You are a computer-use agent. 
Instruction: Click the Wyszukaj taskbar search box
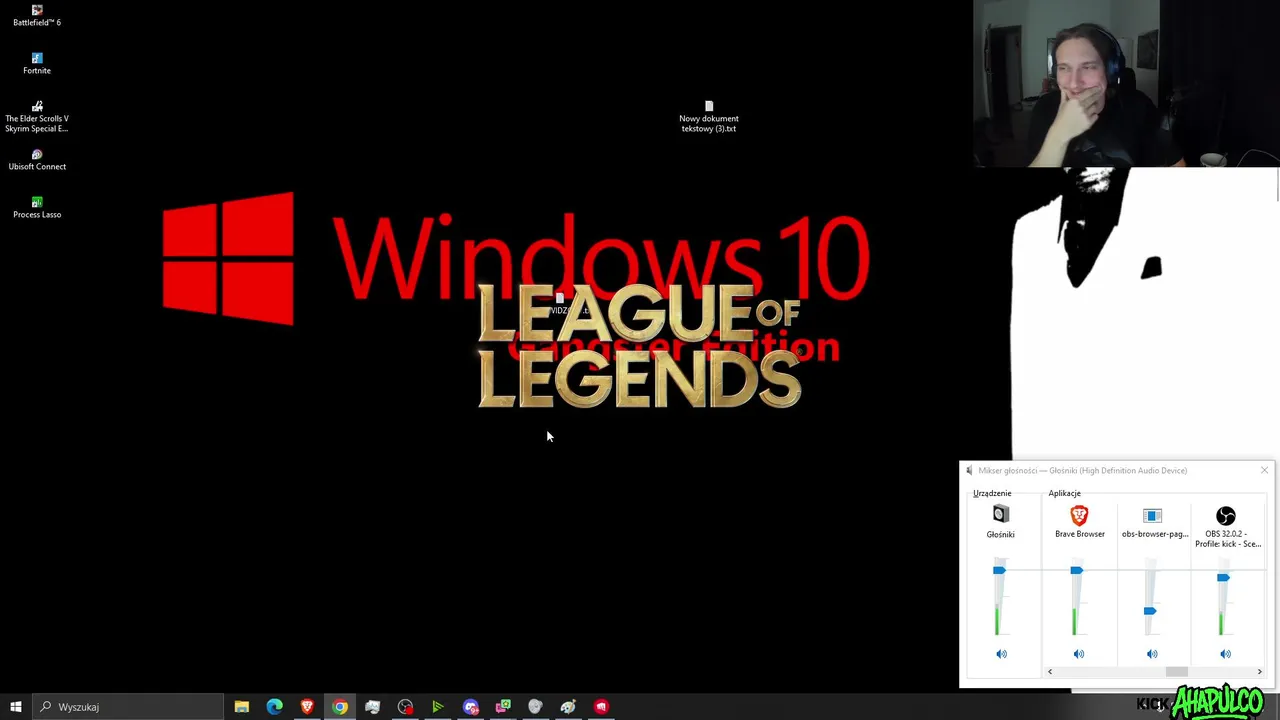click(x=128, y=707)
